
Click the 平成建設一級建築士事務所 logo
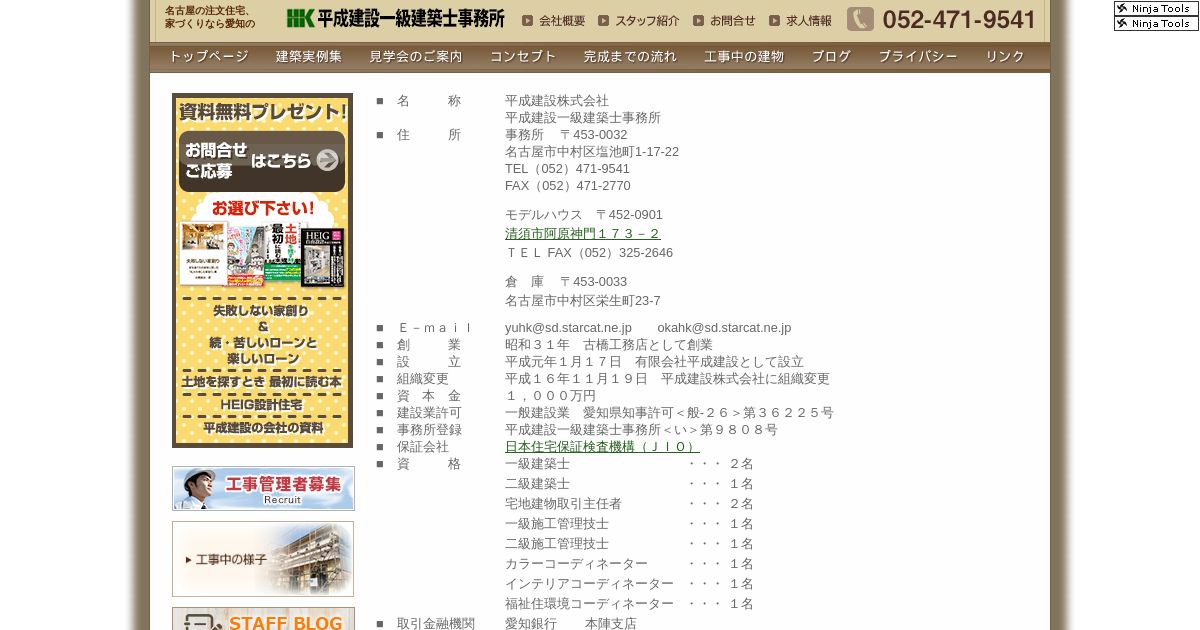click(395, 18)
